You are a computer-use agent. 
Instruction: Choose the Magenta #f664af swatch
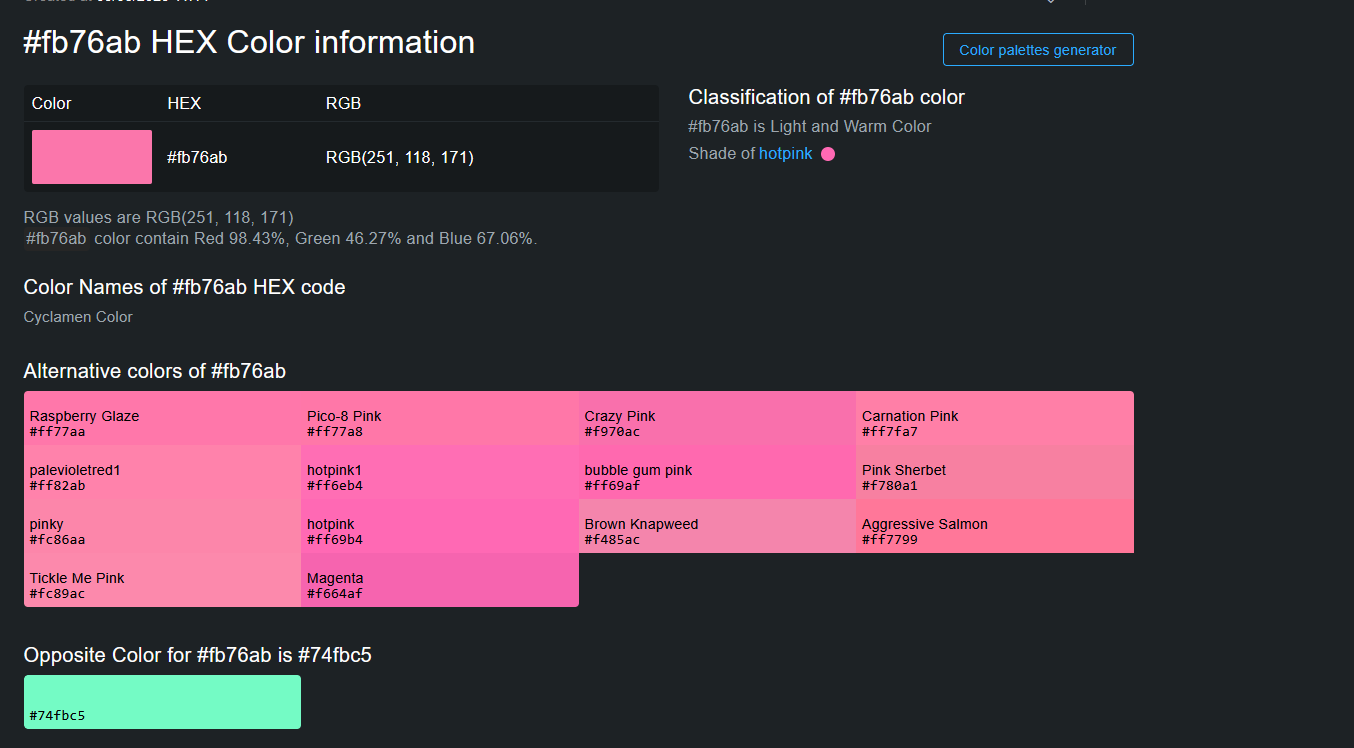click(x=440, y=580)
